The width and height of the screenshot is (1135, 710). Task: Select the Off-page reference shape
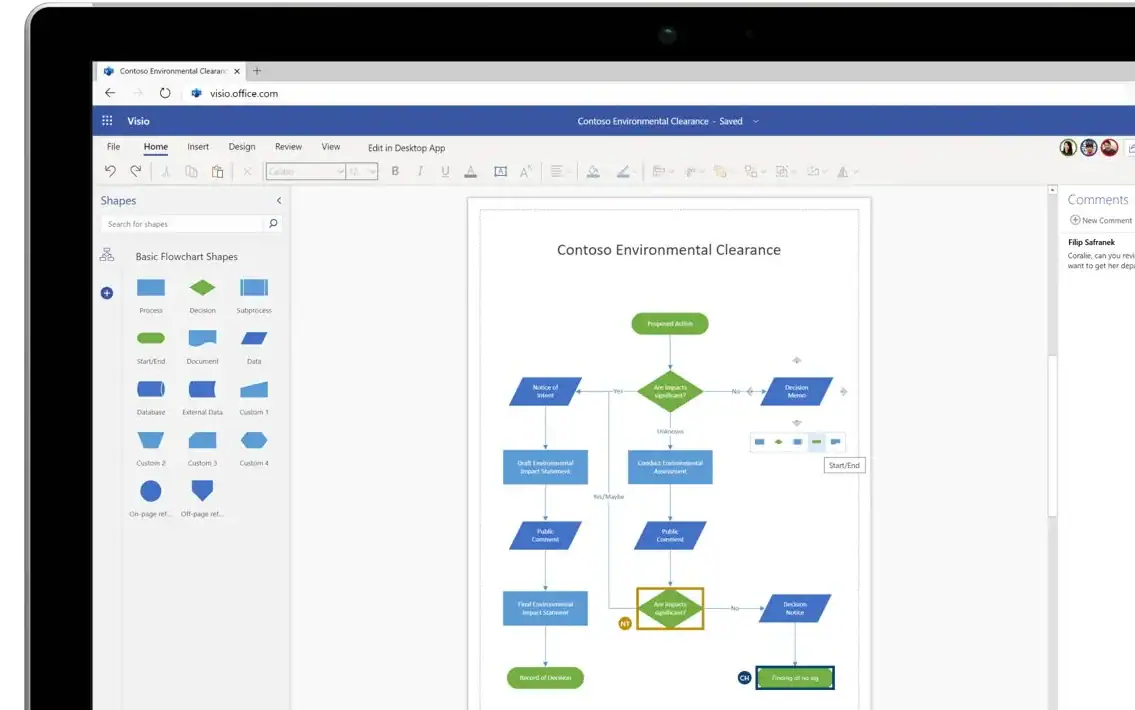click(202, 490)
